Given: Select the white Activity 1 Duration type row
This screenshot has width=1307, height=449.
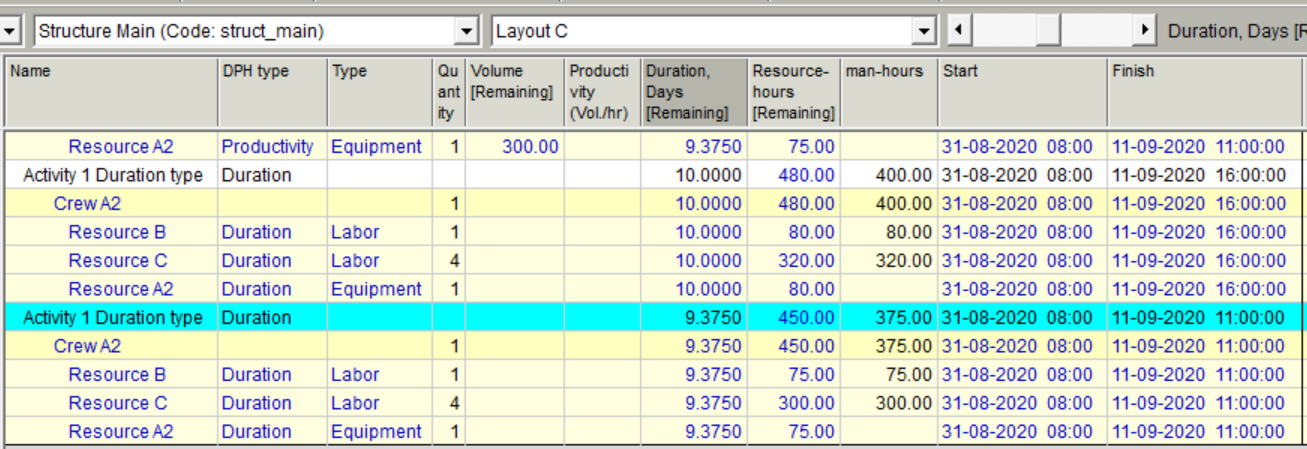Looking at the screenshot, I should coord(654,175).
